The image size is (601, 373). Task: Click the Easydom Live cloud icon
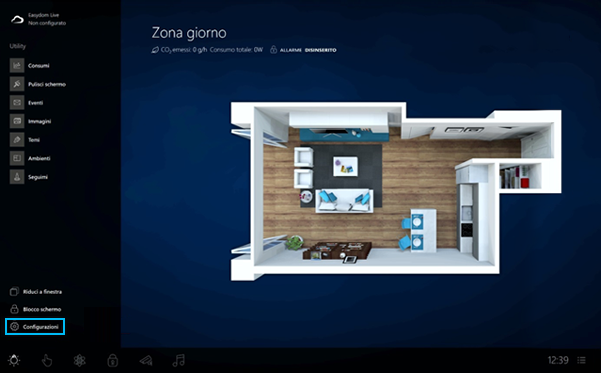pyautogui.click(x=17, y=19)
